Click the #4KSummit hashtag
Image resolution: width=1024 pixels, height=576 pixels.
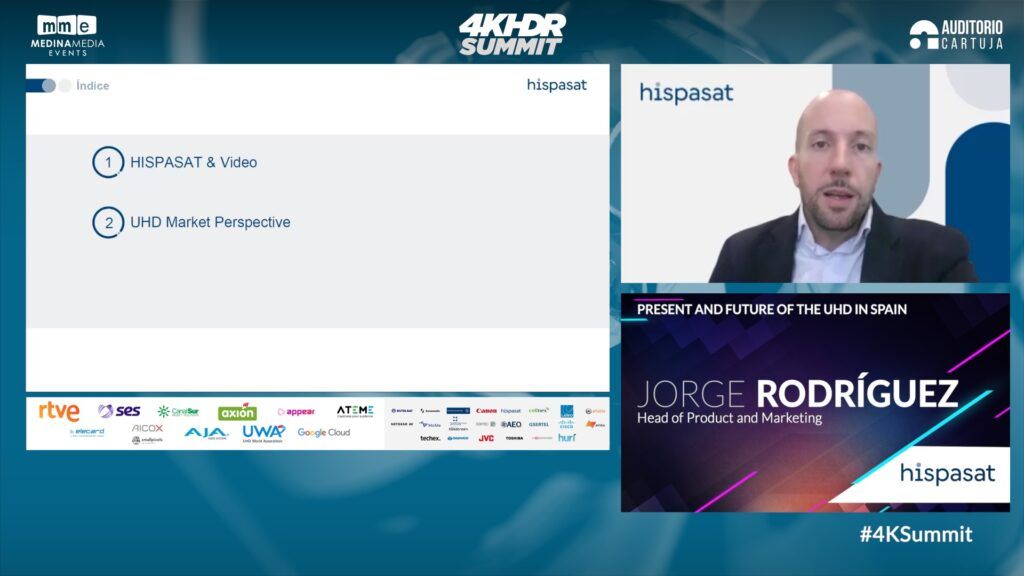coord(915,534)
